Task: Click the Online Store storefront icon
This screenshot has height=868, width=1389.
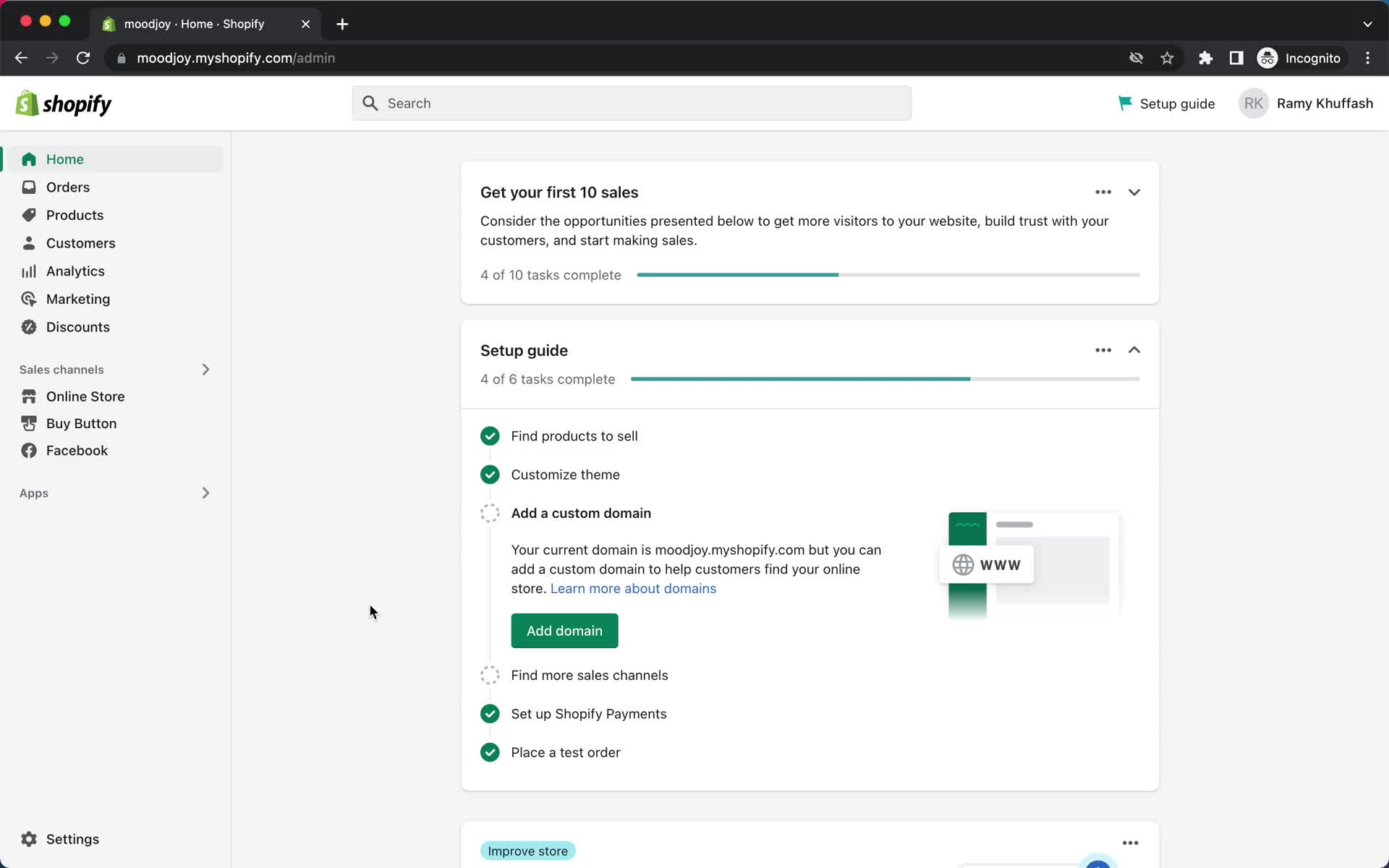Action: (x=29, y=396)
